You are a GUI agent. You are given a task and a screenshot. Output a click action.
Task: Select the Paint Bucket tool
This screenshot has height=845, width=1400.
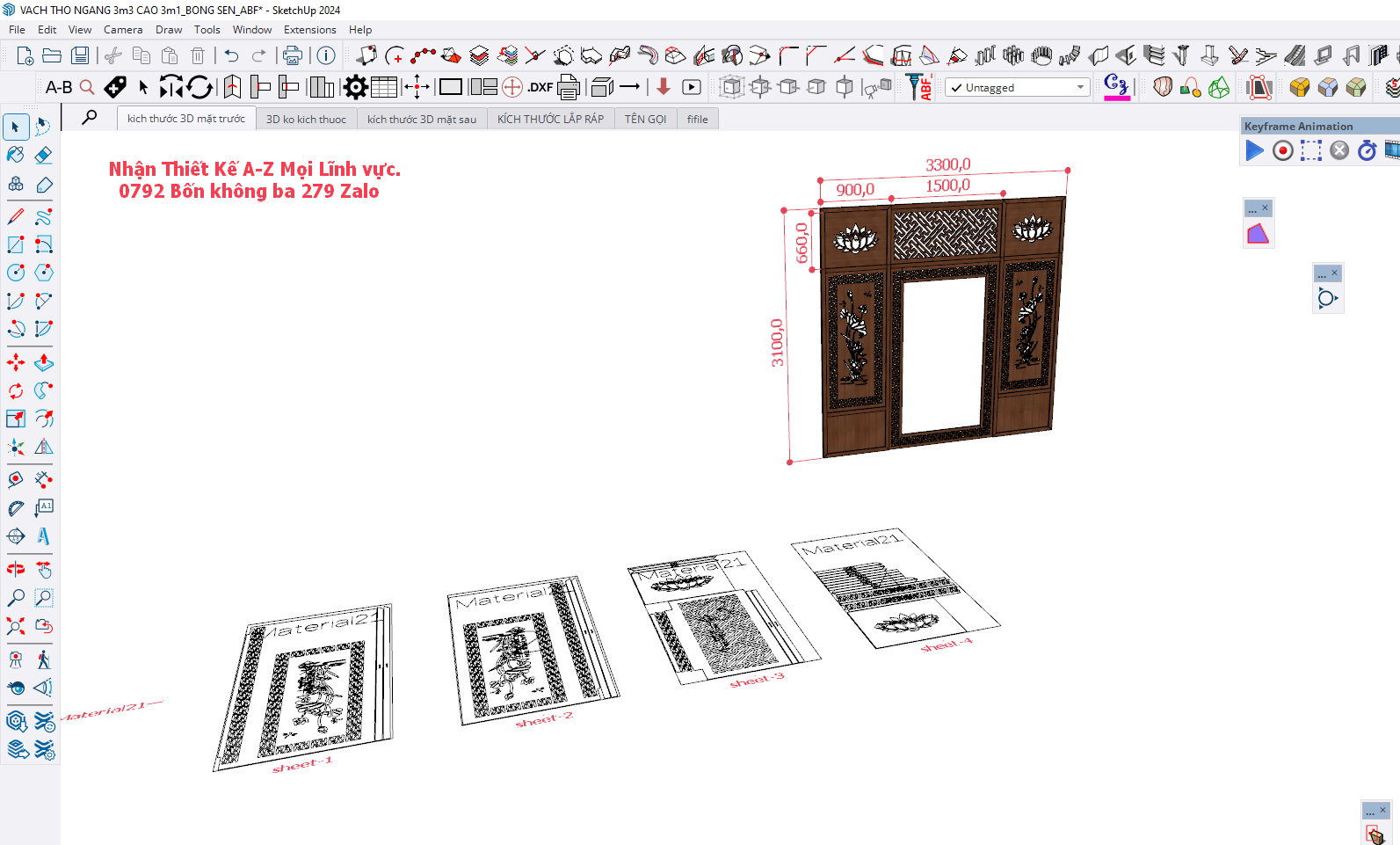tap(16, 156)
